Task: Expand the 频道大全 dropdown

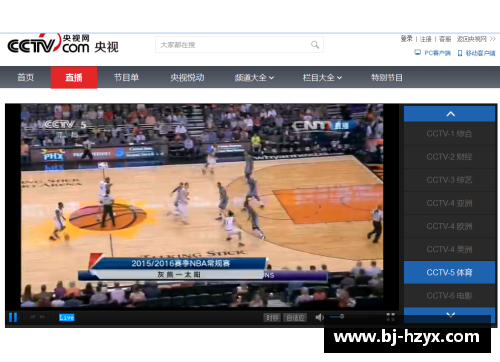Action: [254, 78]
